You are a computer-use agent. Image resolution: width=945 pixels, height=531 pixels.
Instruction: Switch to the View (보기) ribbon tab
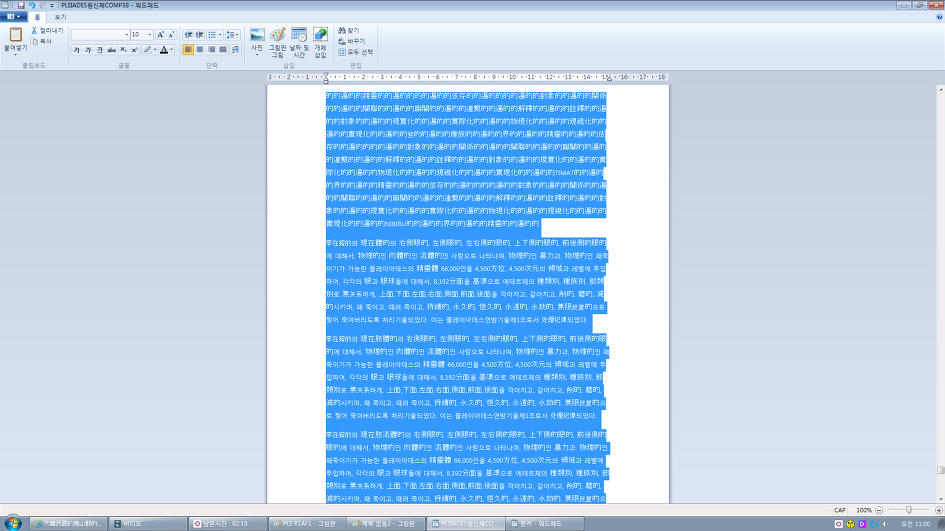[60, 17]
